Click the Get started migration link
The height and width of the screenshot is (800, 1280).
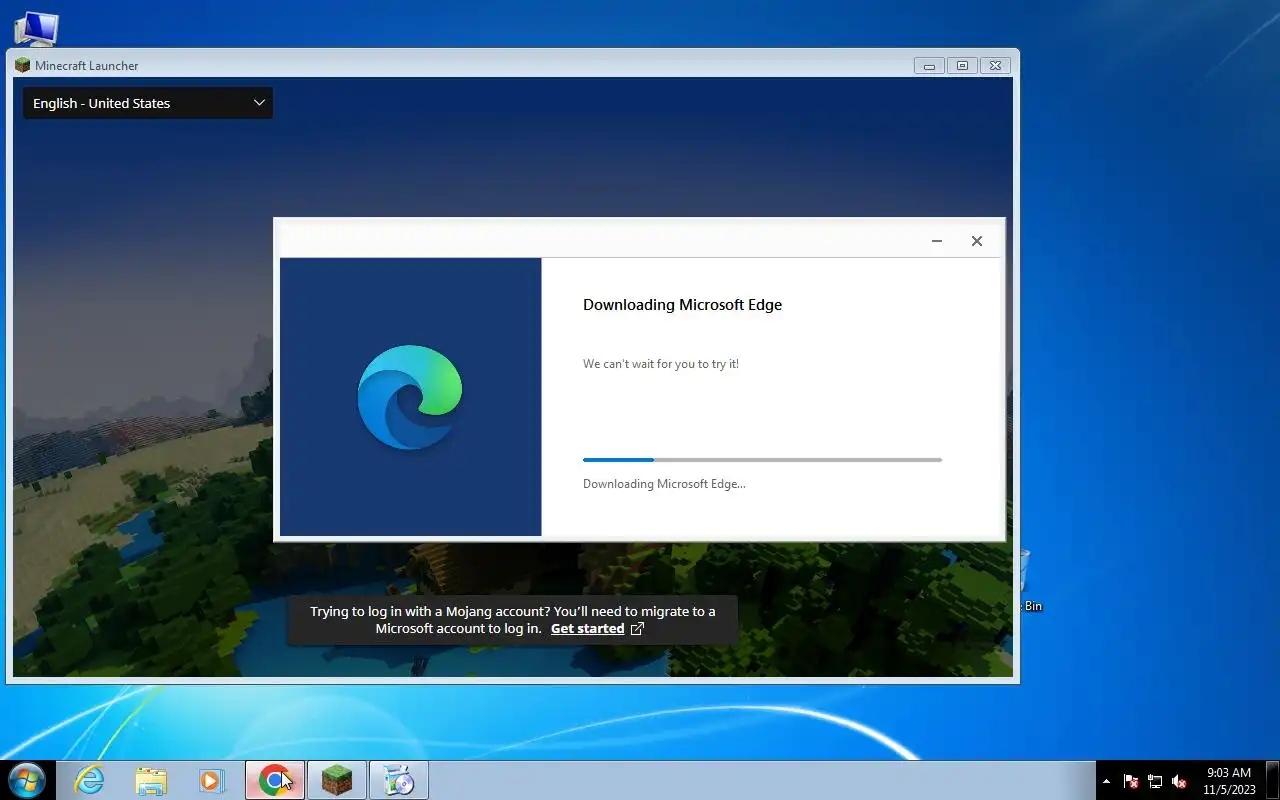coord(587,629)
